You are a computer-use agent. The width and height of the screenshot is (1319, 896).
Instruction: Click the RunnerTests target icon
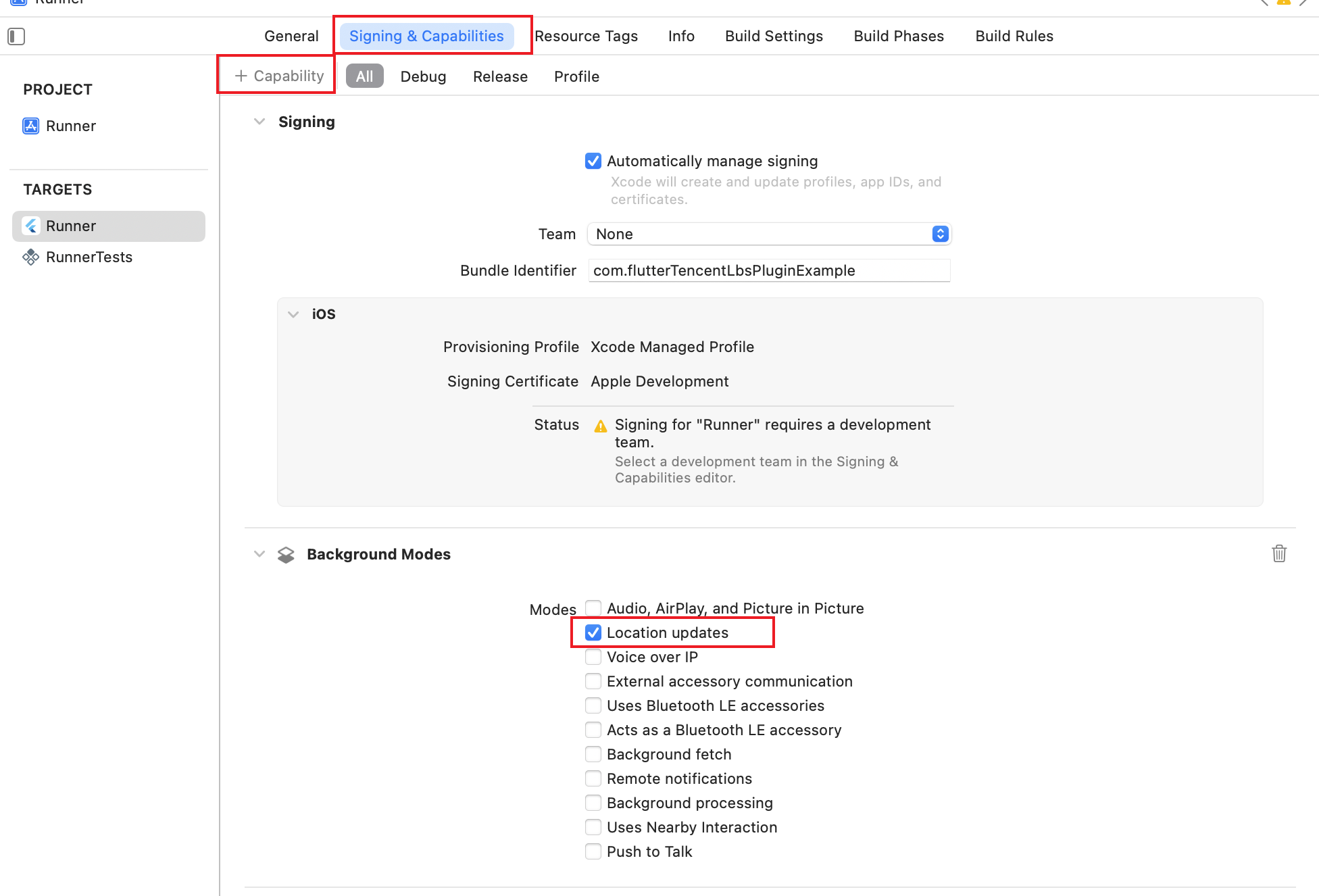coord(31,257)
